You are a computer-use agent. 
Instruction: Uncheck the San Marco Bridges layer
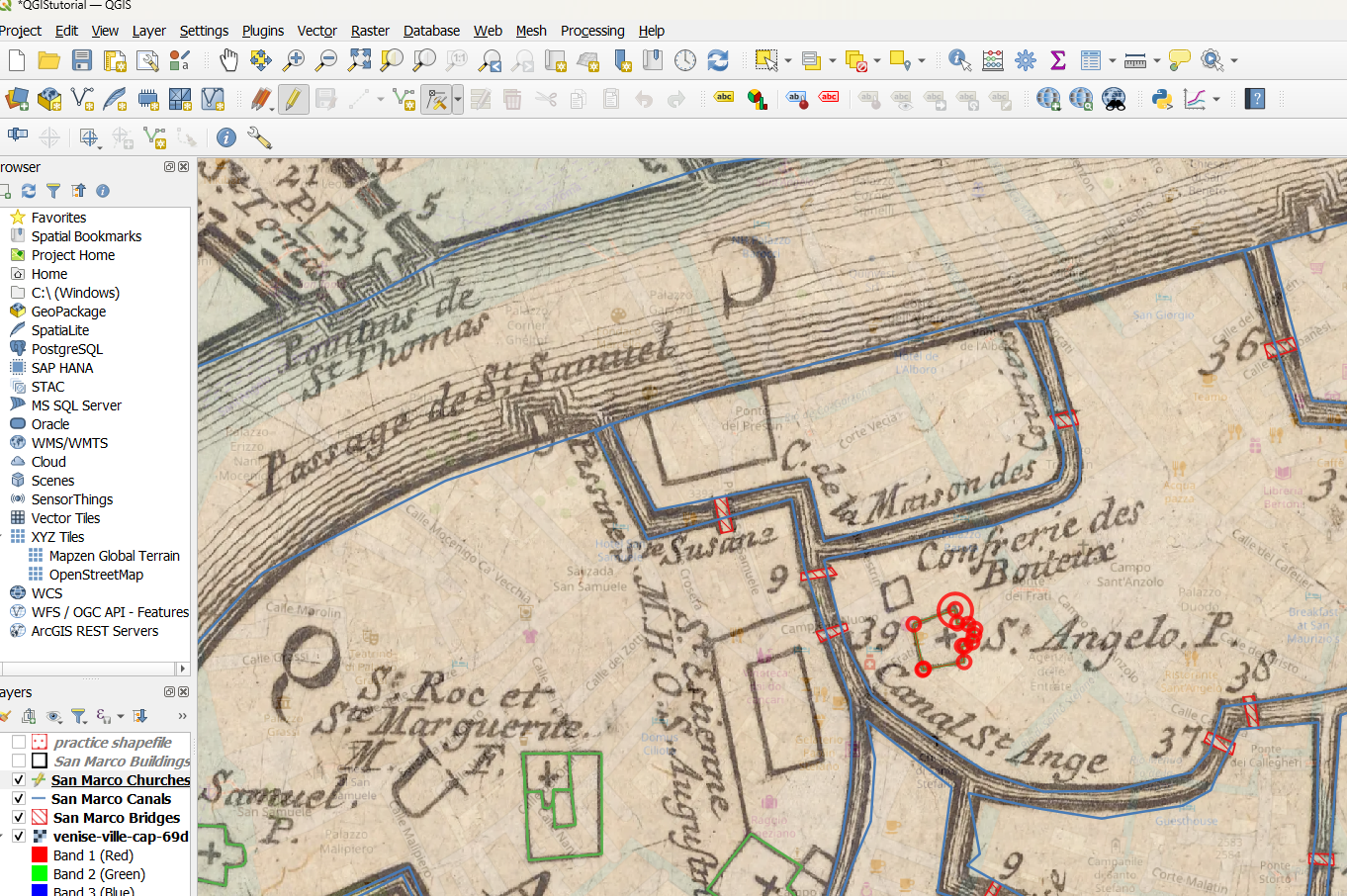(19, 817)
